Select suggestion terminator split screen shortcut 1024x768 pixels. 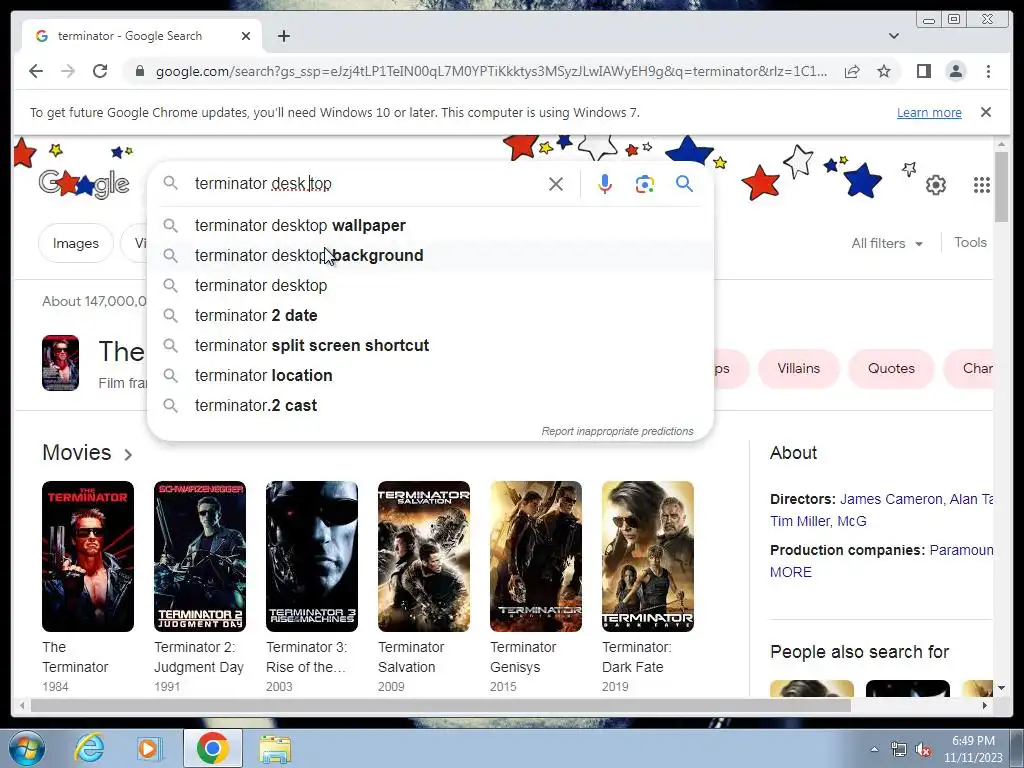click(430, 345)
